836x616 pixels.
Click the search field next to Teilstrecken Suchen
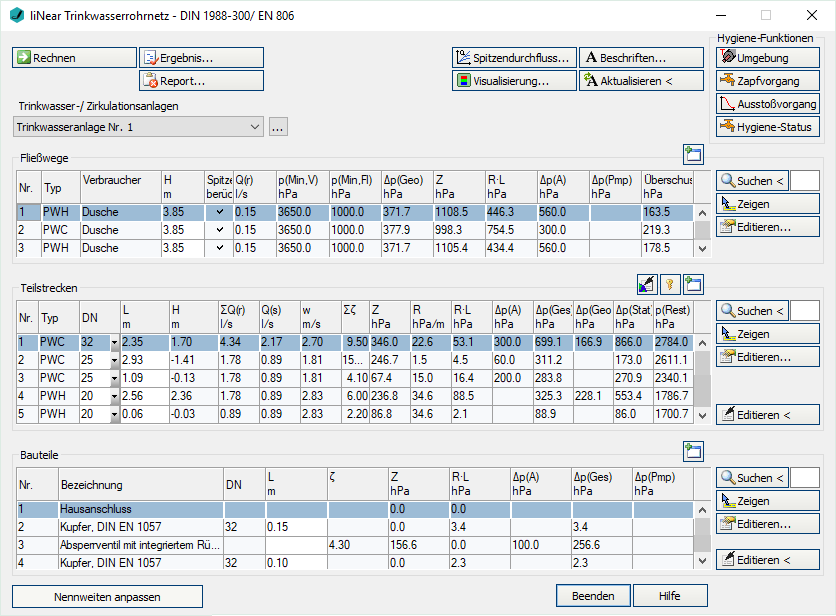click(x=805, y=310)
